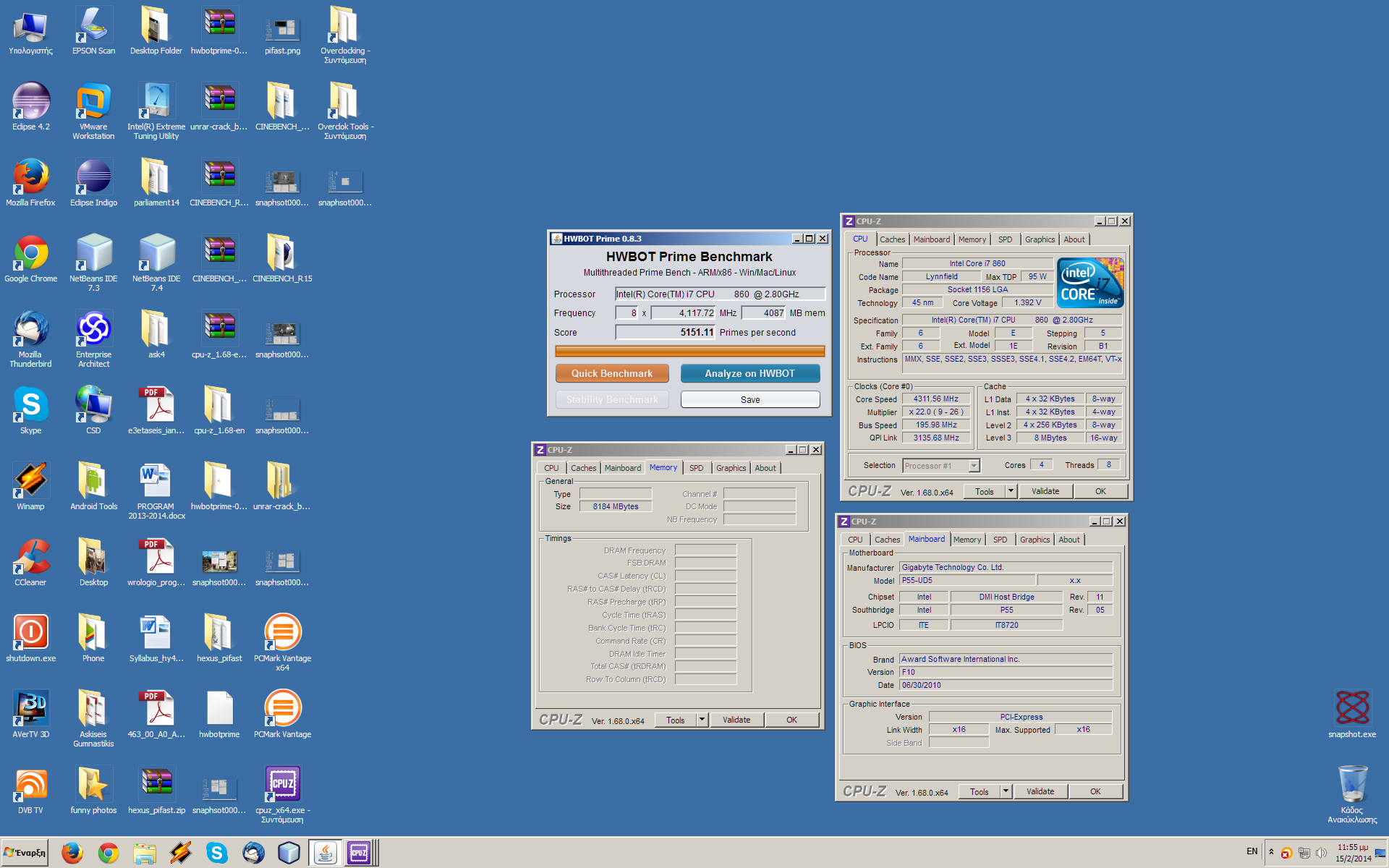1389x868 pixels.
Task: Open About tab in Memory CPU-Z window
Action: (x=765, y=468)
